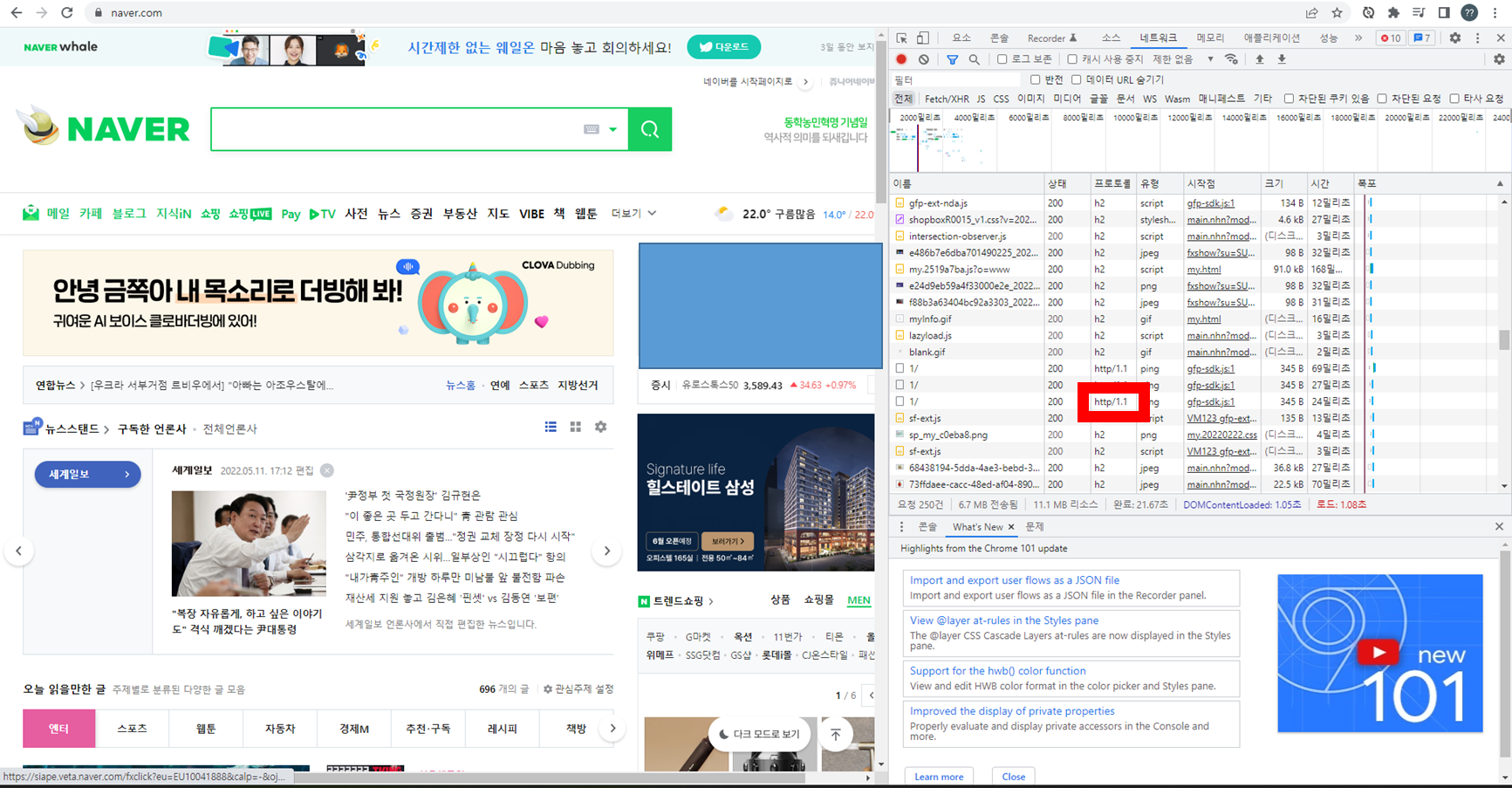This screenshot has height=788, width=1512.
Task: Check the 타사 요청 checkbox
Action: coord(1454,99)
